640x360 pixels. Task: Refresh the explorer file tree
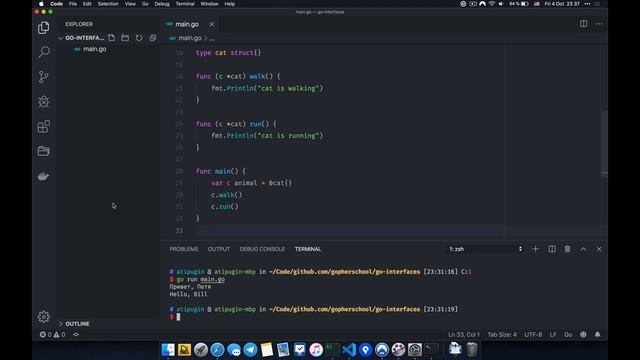pyautogui.click(x=139, y=38)
